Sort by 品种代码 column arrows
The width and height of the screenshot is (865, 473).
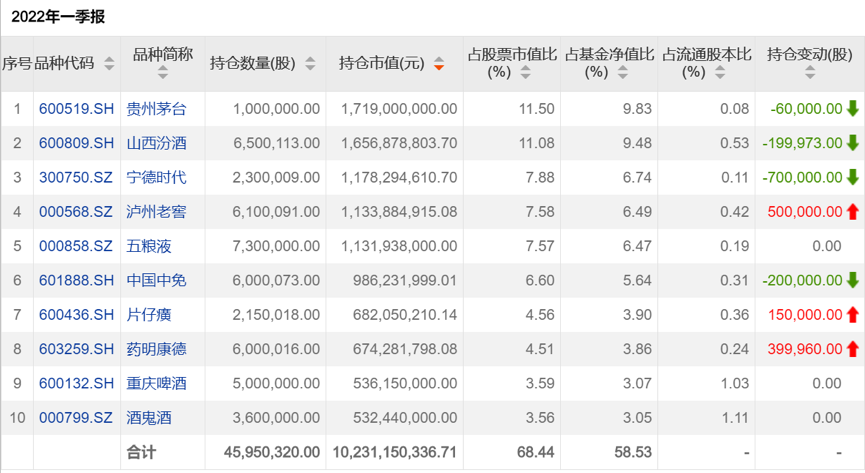109,63
